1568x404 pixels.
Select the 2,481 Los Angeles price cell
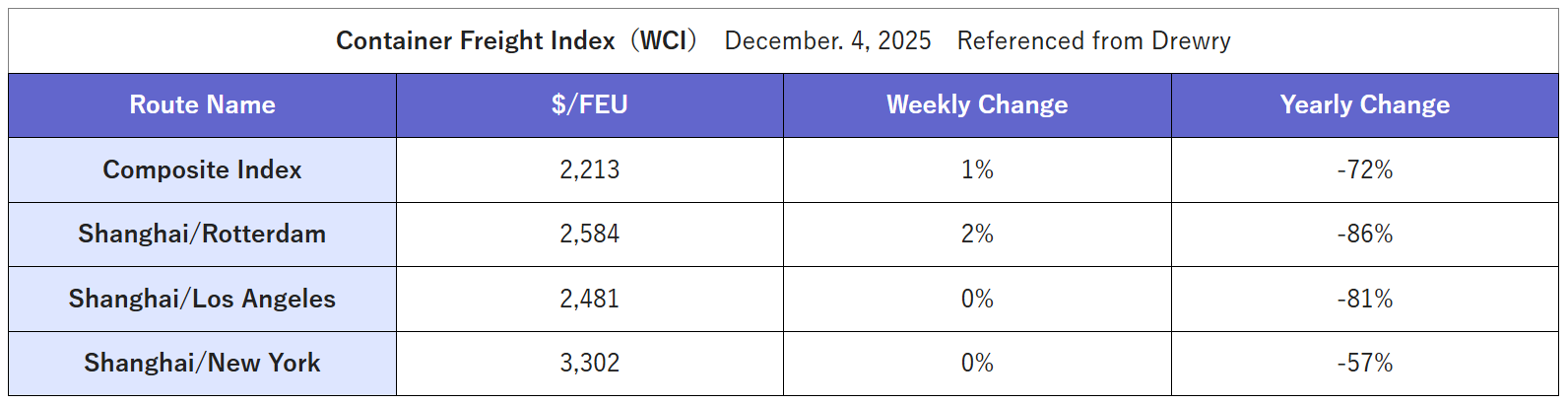(x=589, y=299)
